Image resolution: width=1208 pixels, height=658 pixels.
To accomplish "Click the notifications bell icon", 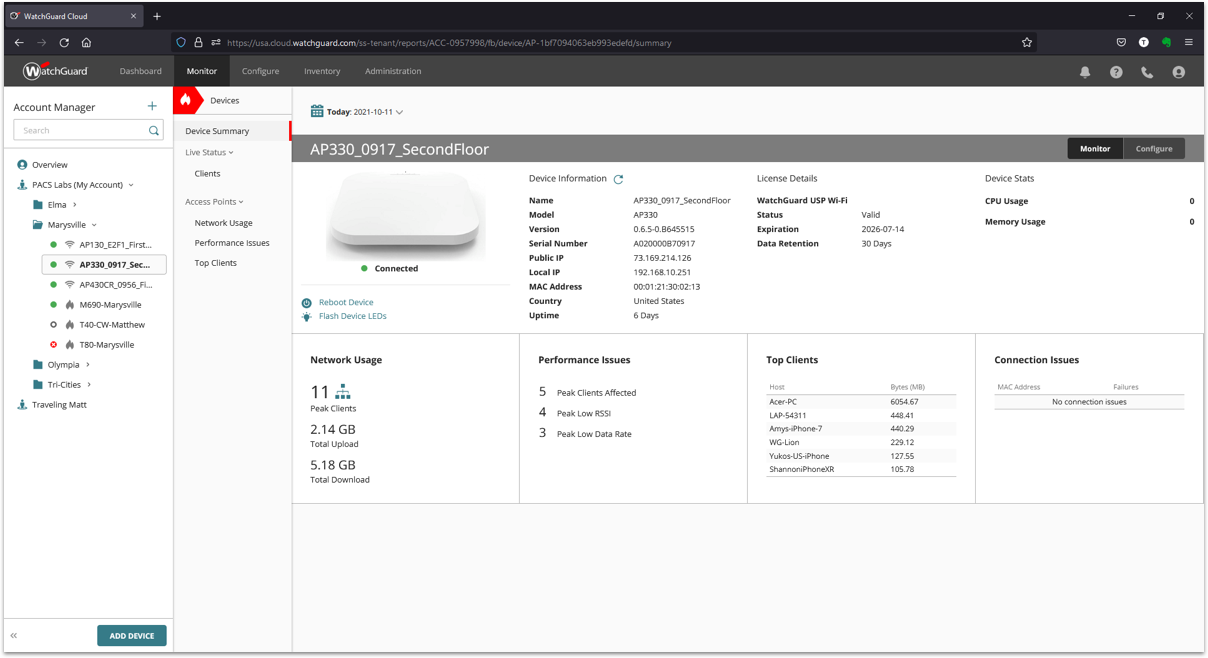I will 1085,72.
